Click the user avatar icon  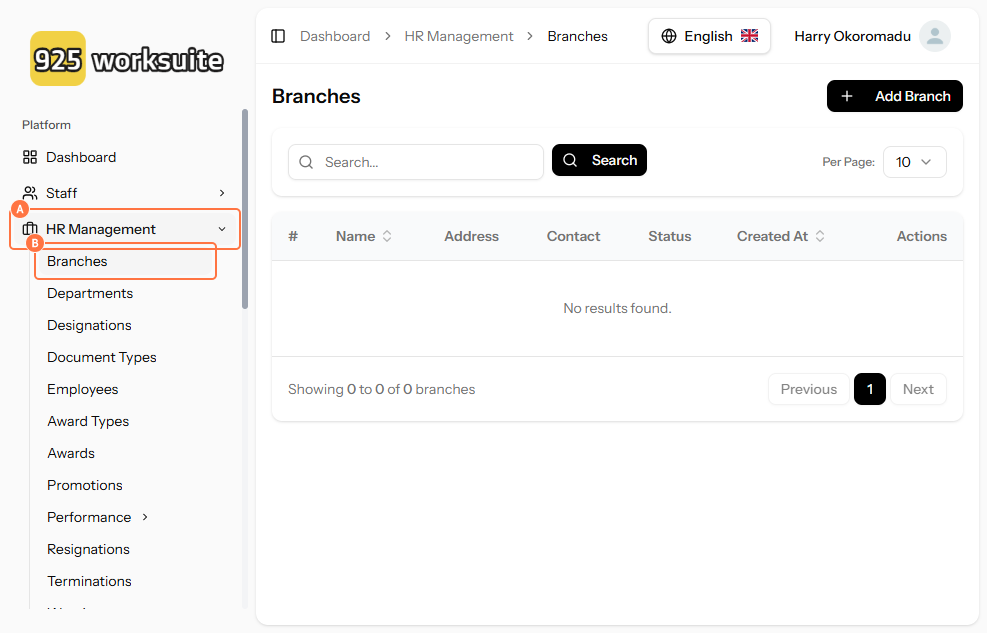(934, 36)
